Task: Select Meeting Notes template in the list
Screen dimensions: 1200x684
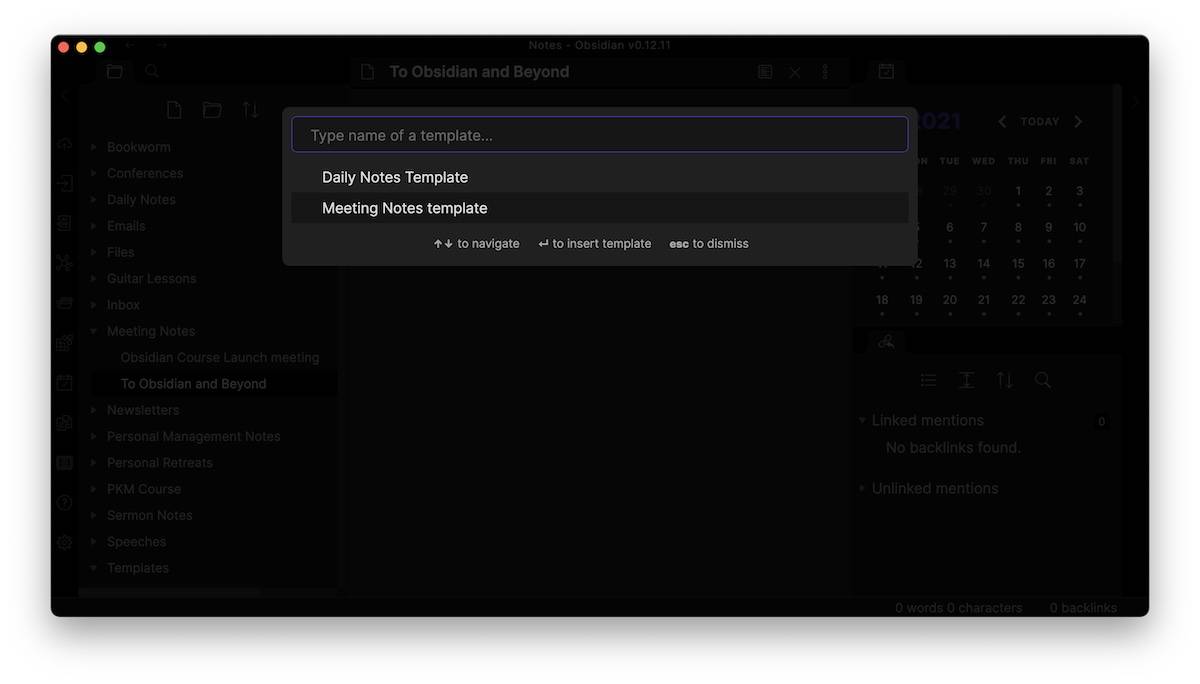Action: pyautogui.click(x=600, y=208)
